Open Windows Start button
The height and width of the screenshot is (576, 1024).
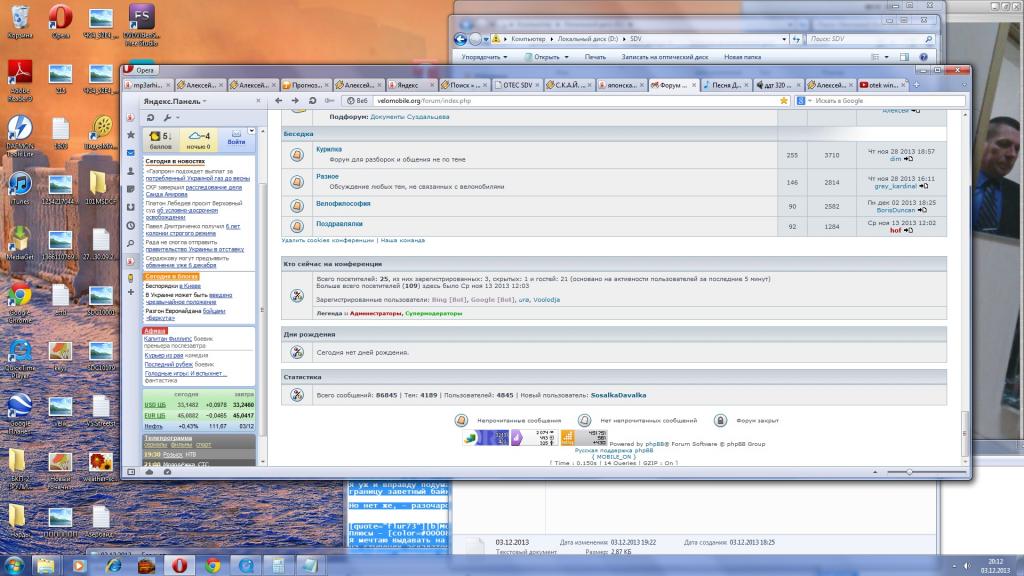(x=14, y=565)
